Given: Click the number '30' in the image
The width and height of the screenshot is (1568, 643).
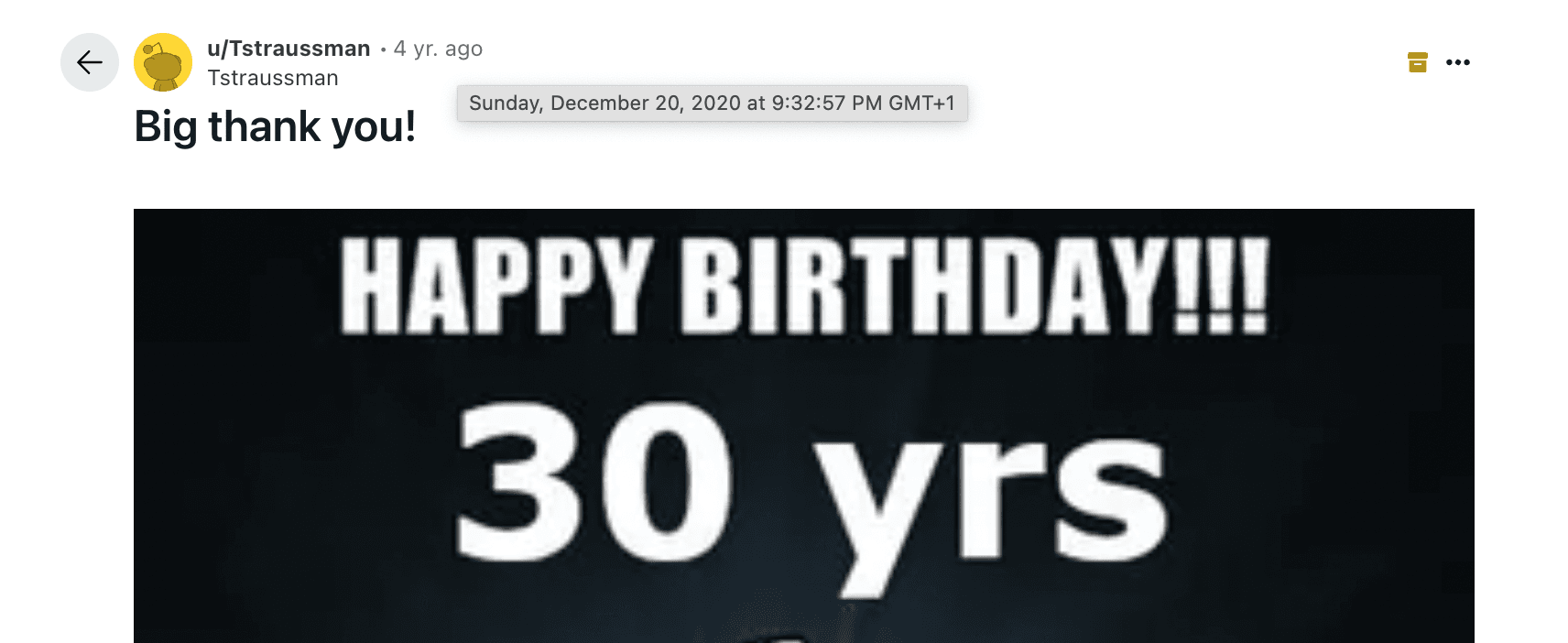Looking at the screenshot, I should pyautogui.click(x=595, y=482).
